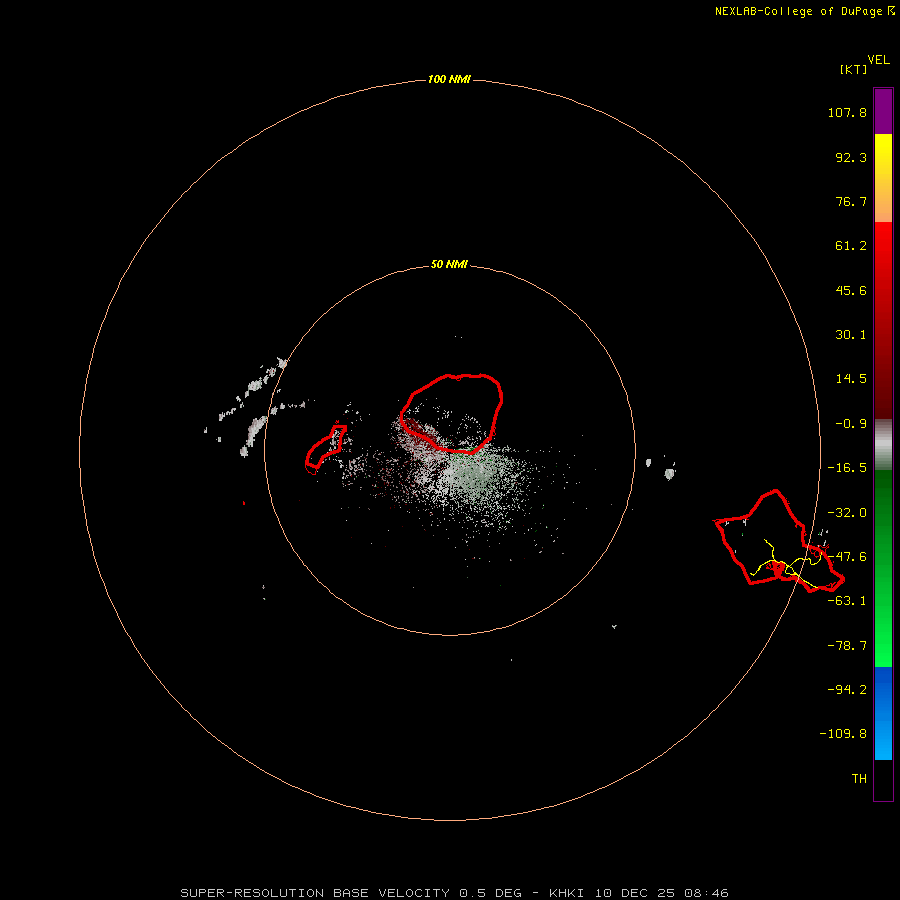The height and width of the screenshot is (900, 900).
Task: Pick the purple segment of the velocity scale
Action: [883, 111]
